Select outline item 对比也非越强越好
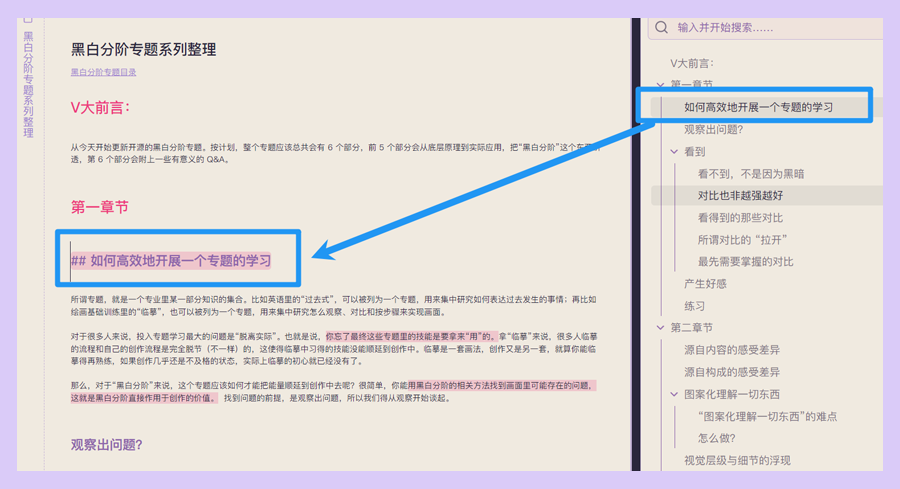Screen dimensions: 900x489 coord(740,196)
